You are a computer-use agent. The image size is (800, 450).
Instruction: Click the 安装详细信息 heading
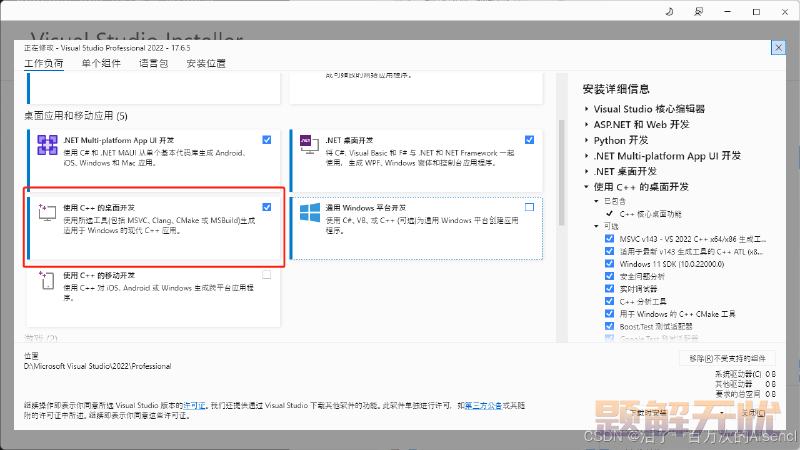point(616,89)
